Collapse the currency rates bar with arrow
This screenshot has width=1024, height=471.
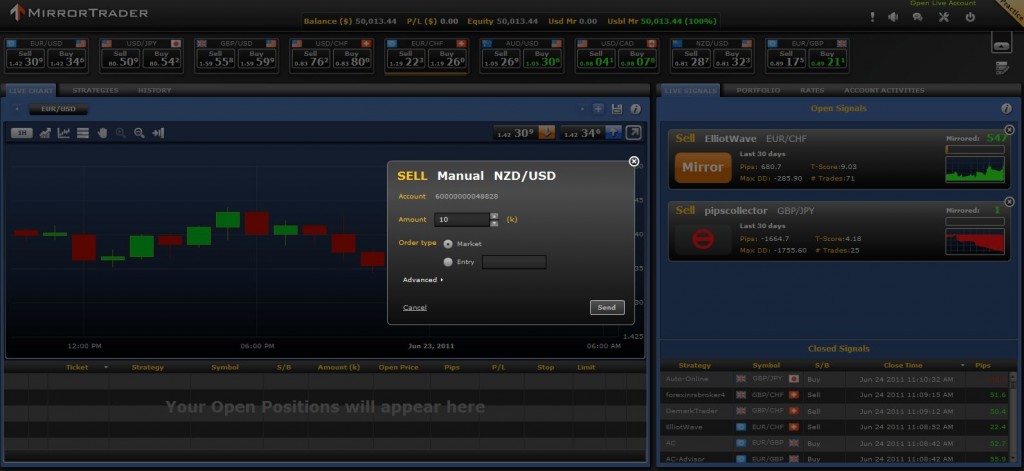tap(1001, 43)
